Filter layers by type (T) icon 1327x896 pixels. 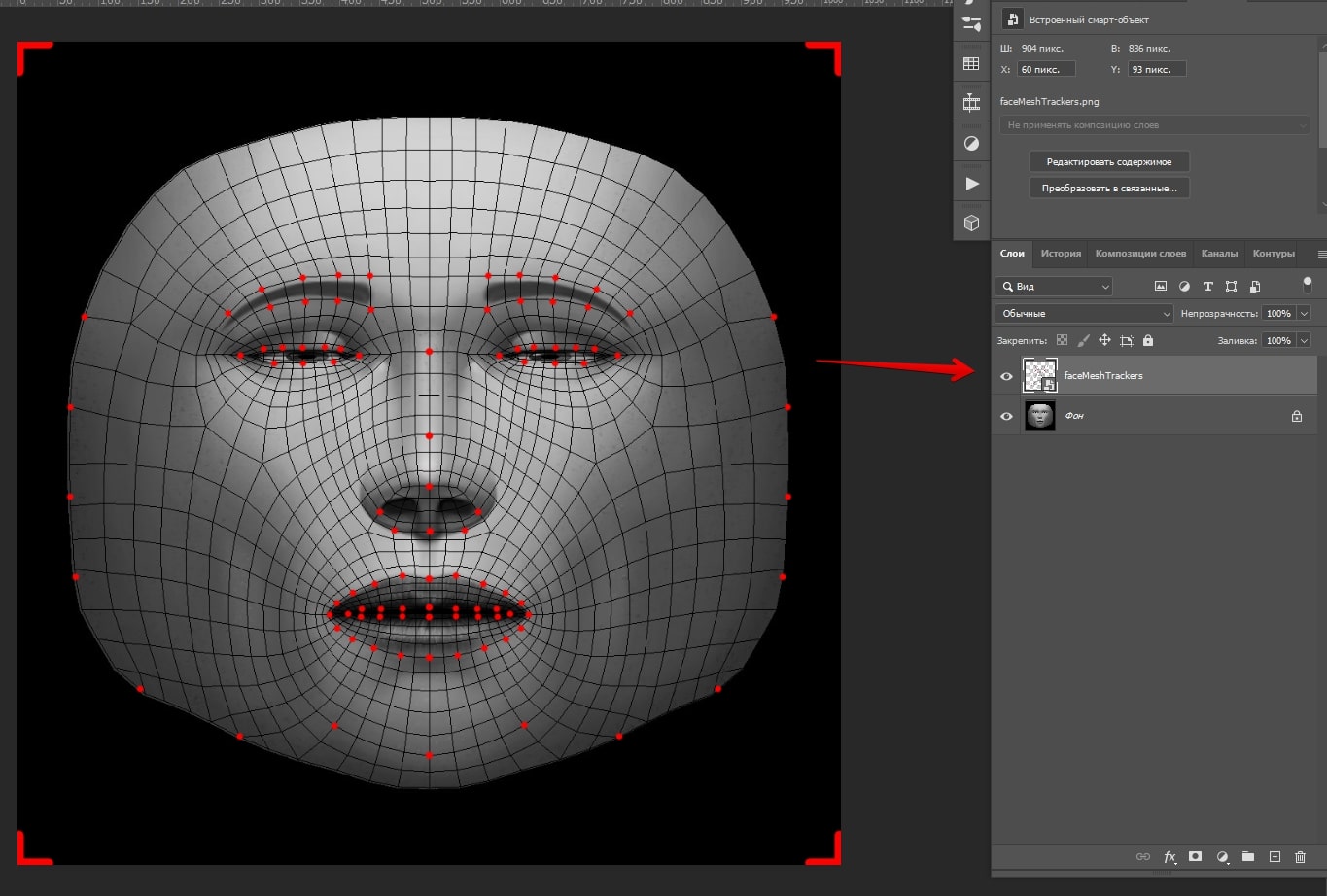point(1207,286)
